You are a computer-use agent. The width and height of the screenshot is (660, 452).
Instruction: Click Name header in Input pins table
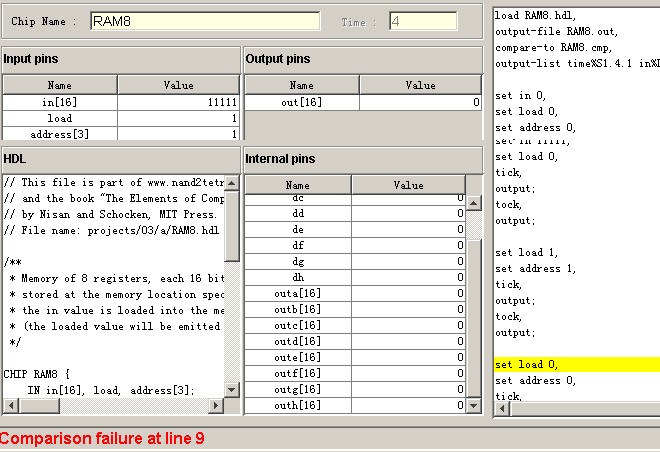[60, 85]
